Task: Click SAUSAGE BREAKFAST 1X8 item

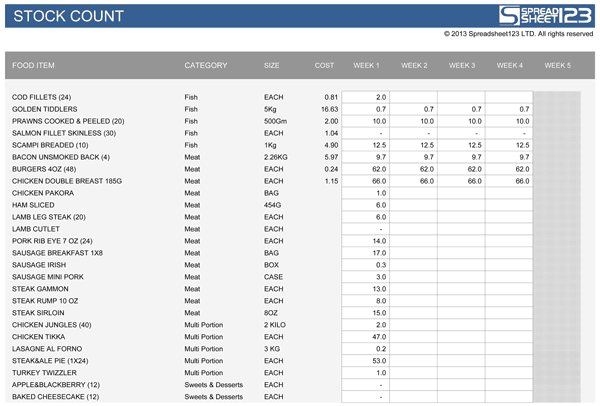Action: pyautogui.click(x=57, y=253)
